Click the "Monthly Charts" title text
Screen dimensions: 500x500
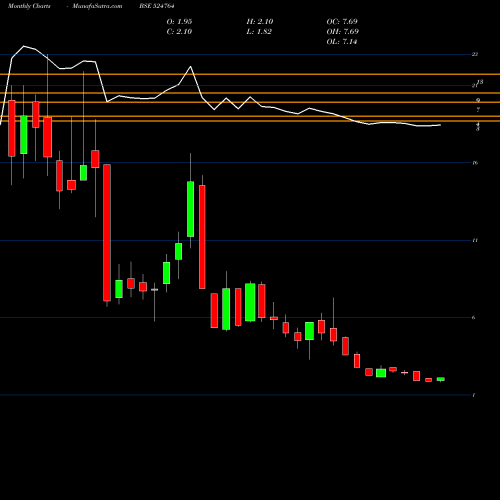(29, 6)
